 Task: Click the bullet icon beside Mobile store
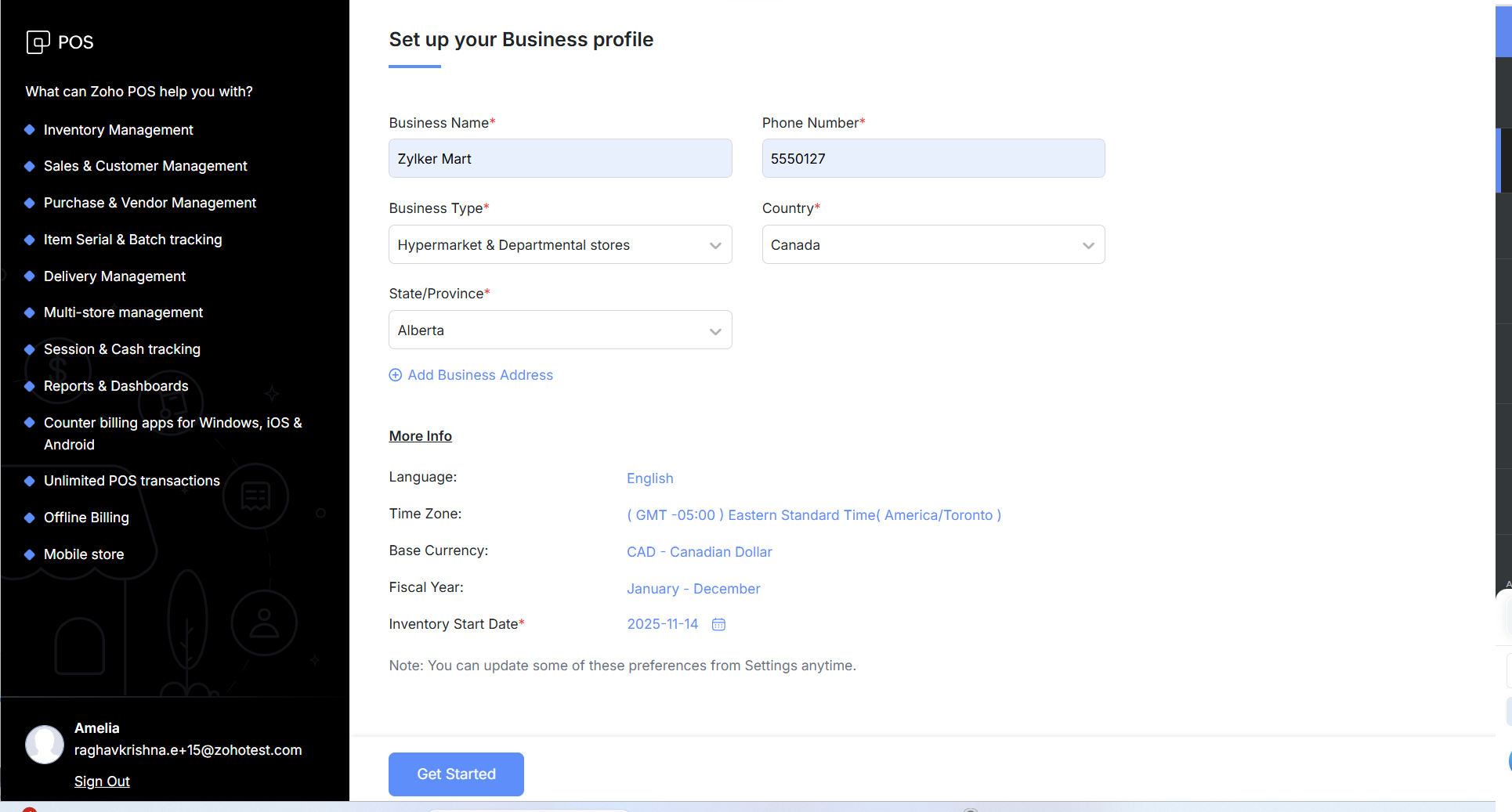pyautogui.click(x=30, y=554)
